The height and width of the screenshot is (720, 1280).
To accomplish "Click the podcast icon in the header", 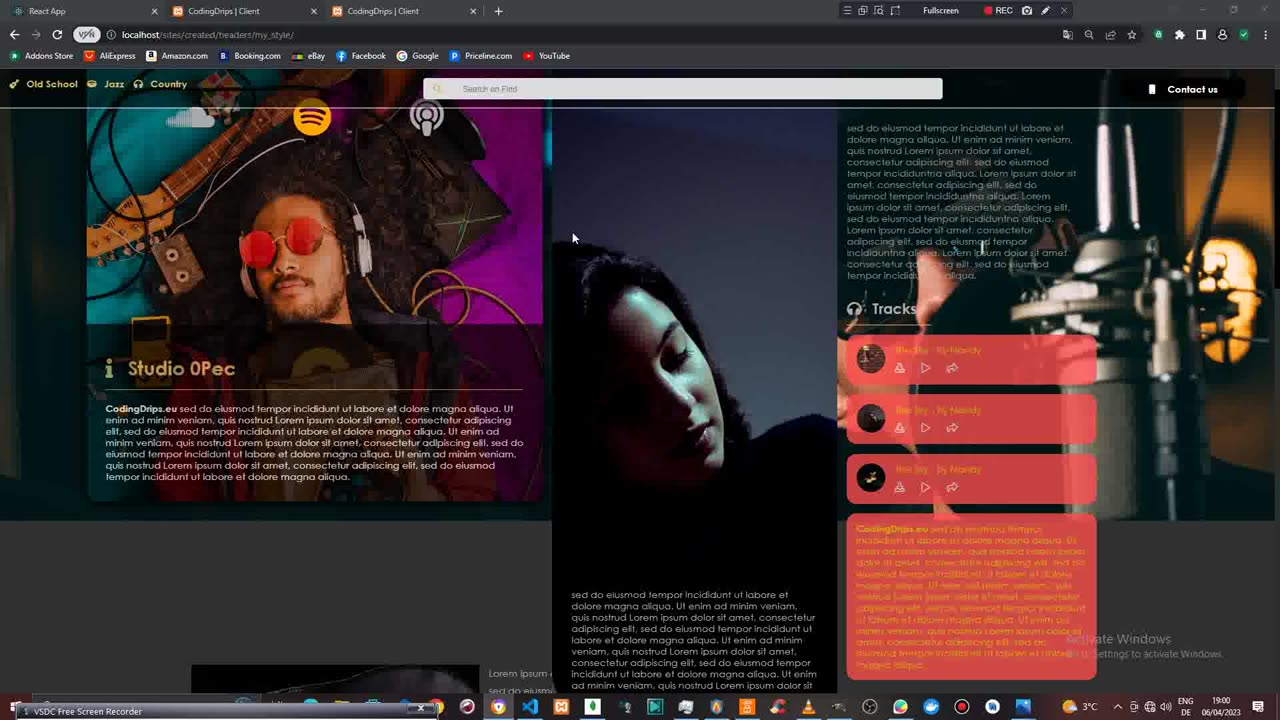I will tap(427, 118).
